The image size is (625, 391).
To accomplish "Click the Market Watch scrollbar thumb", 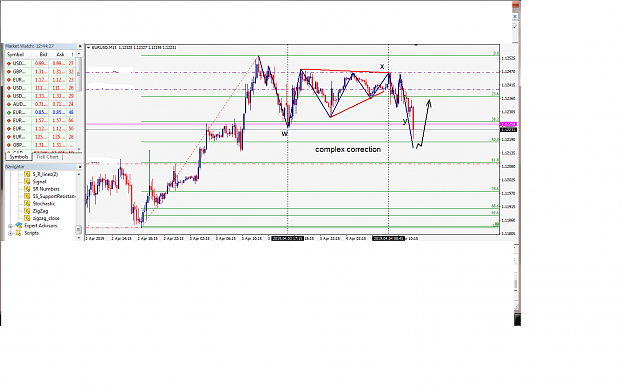I will click(x=79, y=74).
